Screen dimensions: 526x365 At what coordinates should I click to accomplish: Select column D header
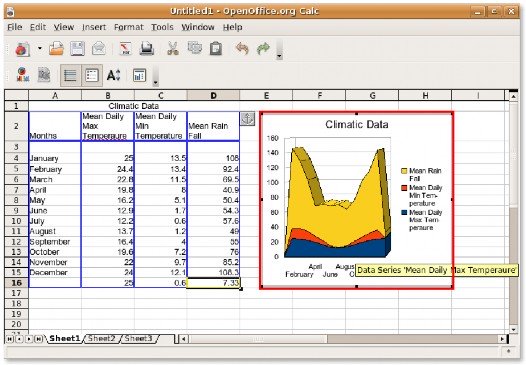click(x=213, y=96)
